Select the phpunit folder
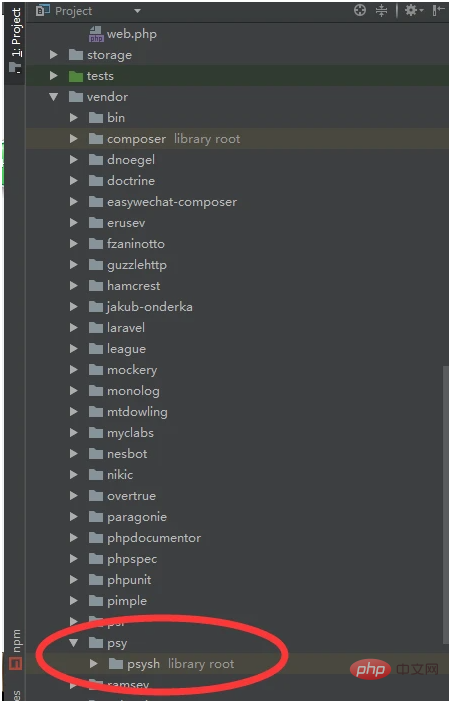This screenshot has width=449, height=702. click(129, 580)
